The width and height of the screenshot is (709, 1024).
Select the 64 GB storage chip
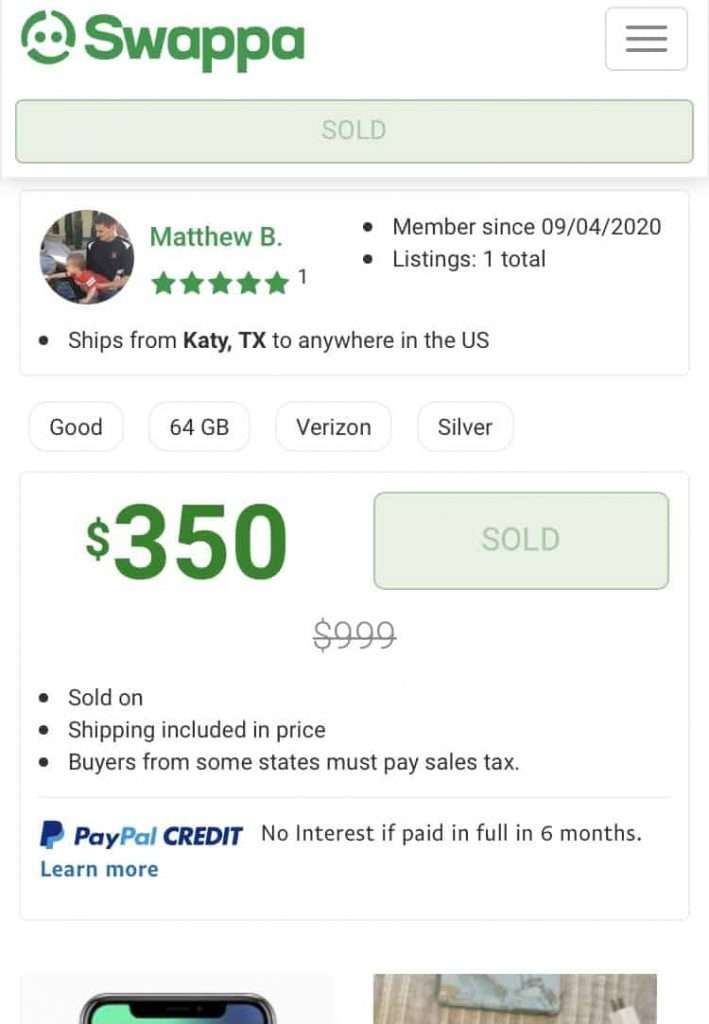[199, 426]
